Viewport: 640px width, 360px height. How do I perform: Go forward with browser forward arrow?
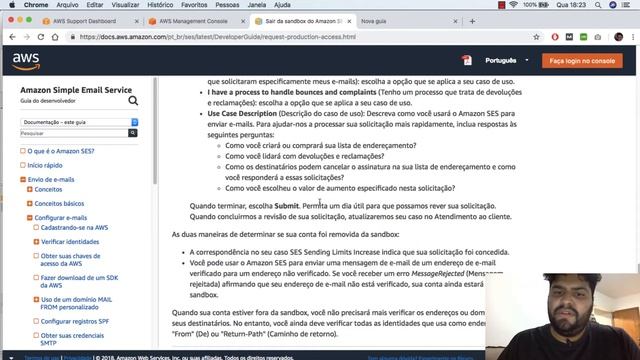click(x=27, y=37)
